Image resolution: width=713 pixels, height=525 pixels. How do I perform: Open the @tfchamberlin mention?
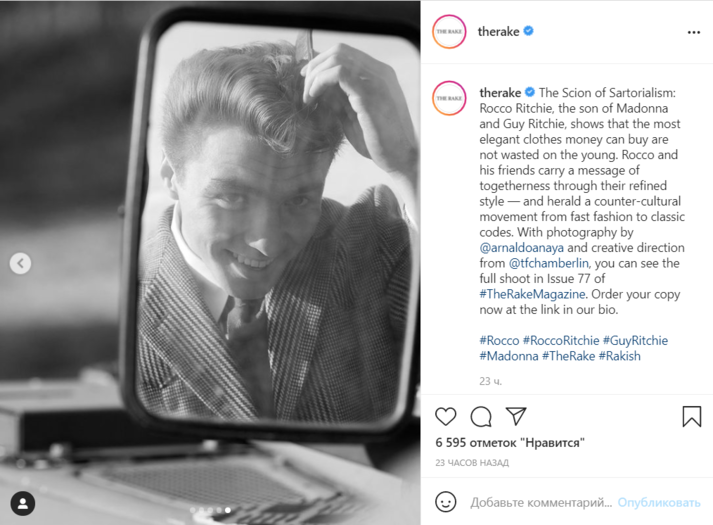pyautogui.click(x=548, y=263)
